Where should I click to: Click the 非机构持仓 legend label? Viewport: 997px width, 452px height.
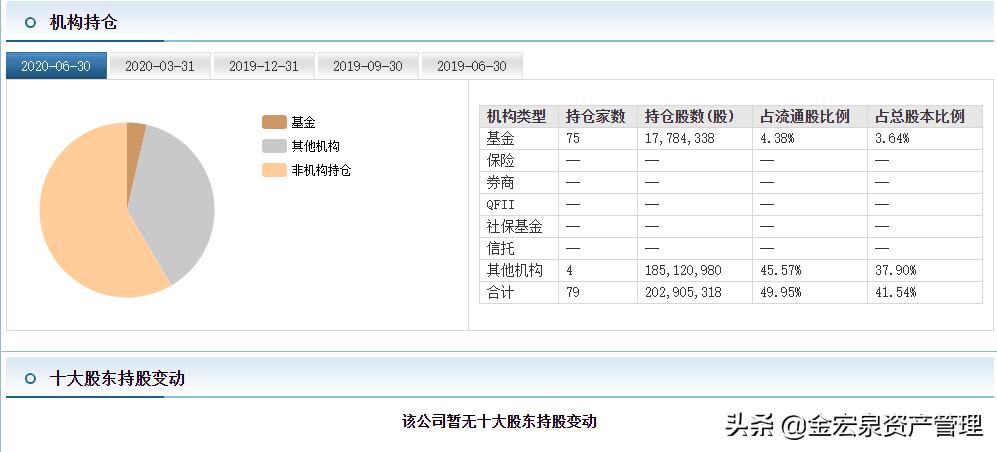pos(321,170)
